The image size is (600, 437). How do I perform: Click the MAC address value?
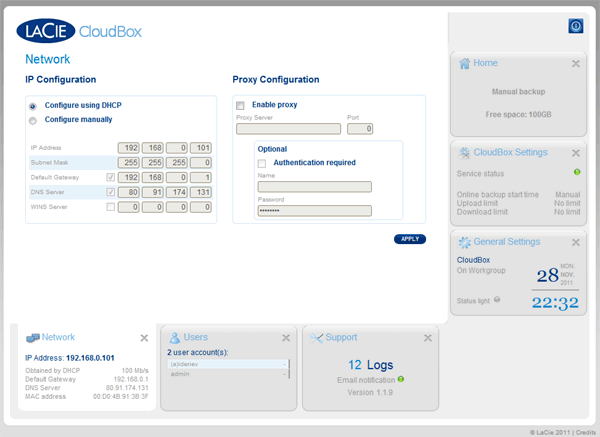coord(121,396)
